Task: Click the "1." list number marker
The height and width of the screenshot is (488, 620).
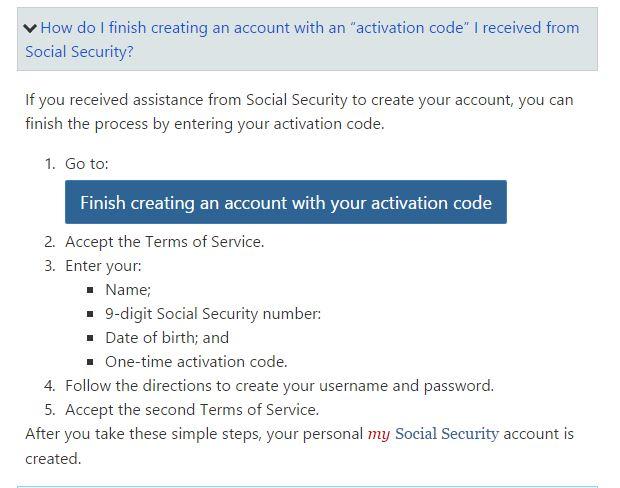Action: click(x=50, y=164)
